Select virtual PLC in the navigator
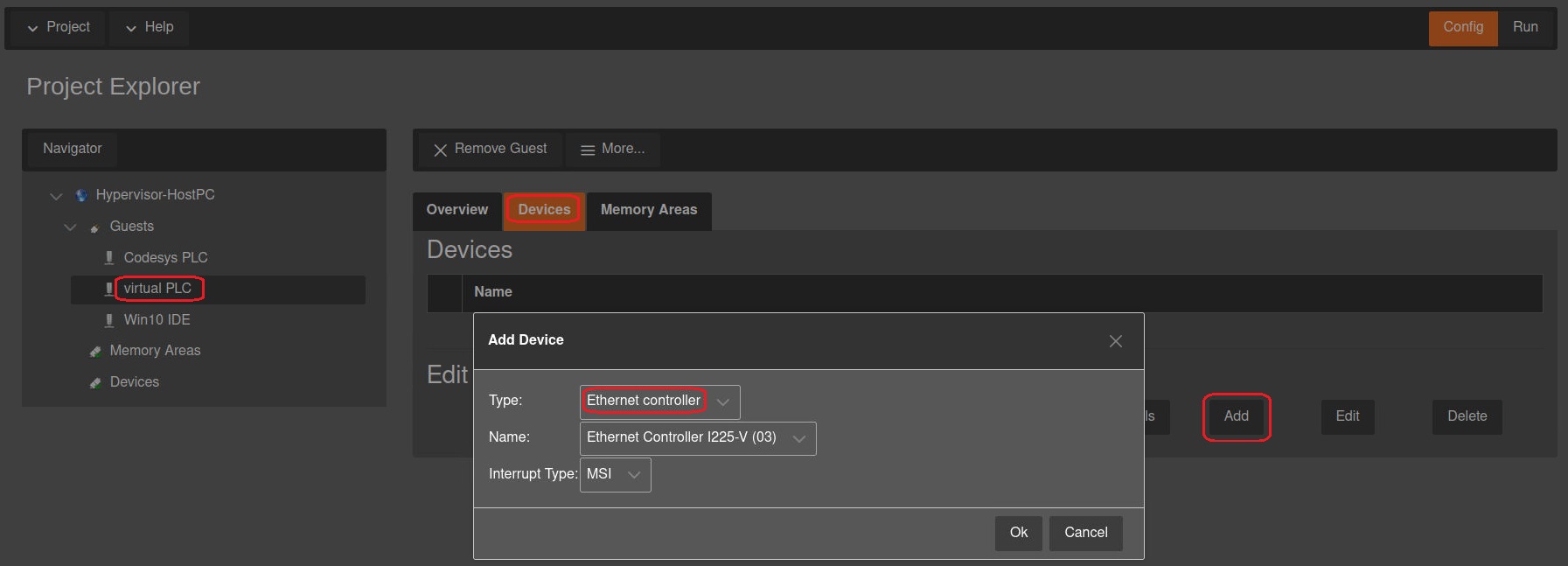 [x=157, y=289]
